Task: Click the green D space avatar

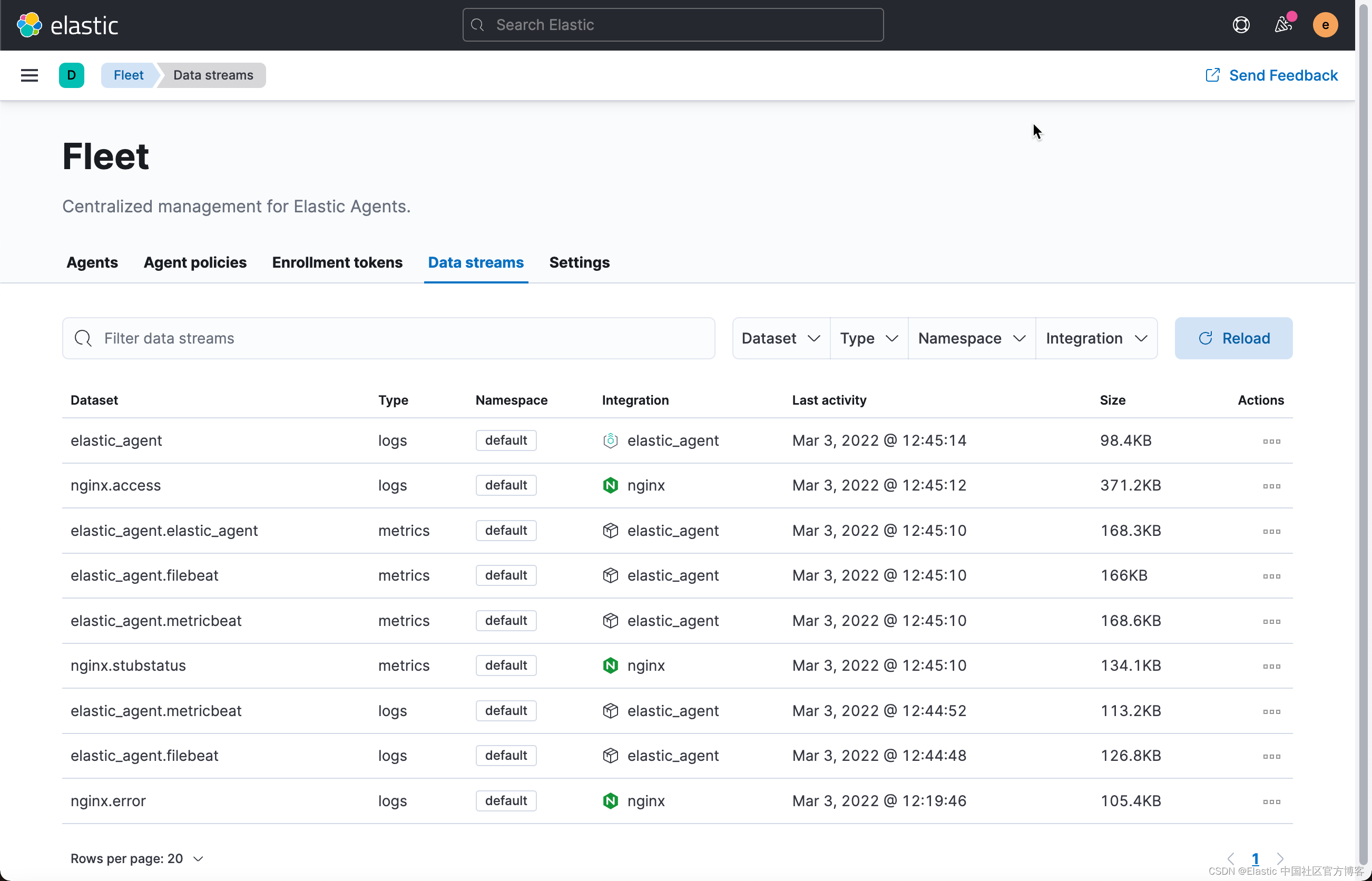Action: coord(72,75)
